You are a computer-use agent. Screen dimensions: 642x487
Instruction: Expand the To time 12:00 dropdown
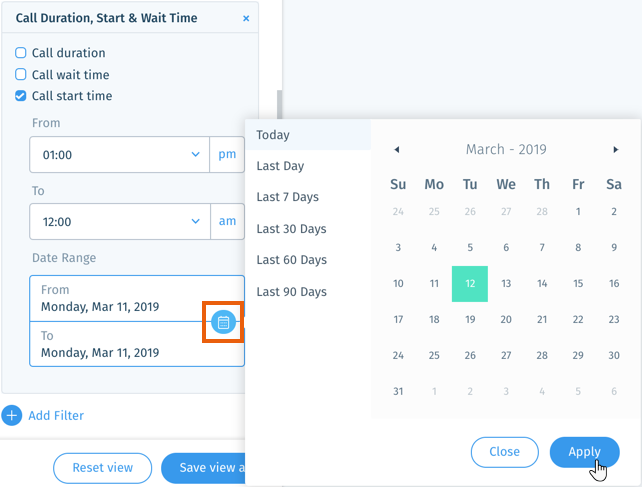(x=120, y=222)
